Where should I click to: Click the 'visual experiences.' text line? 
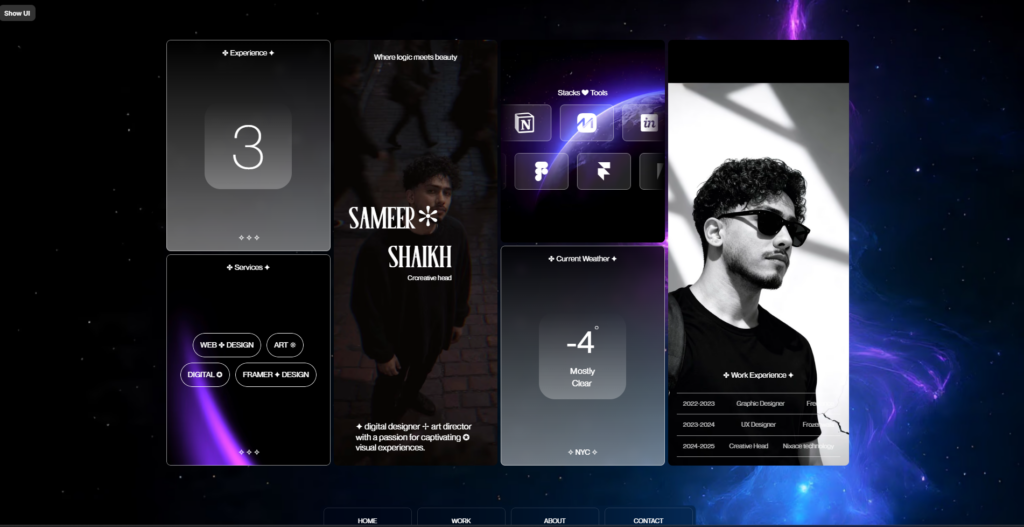(x=391, y=448)
